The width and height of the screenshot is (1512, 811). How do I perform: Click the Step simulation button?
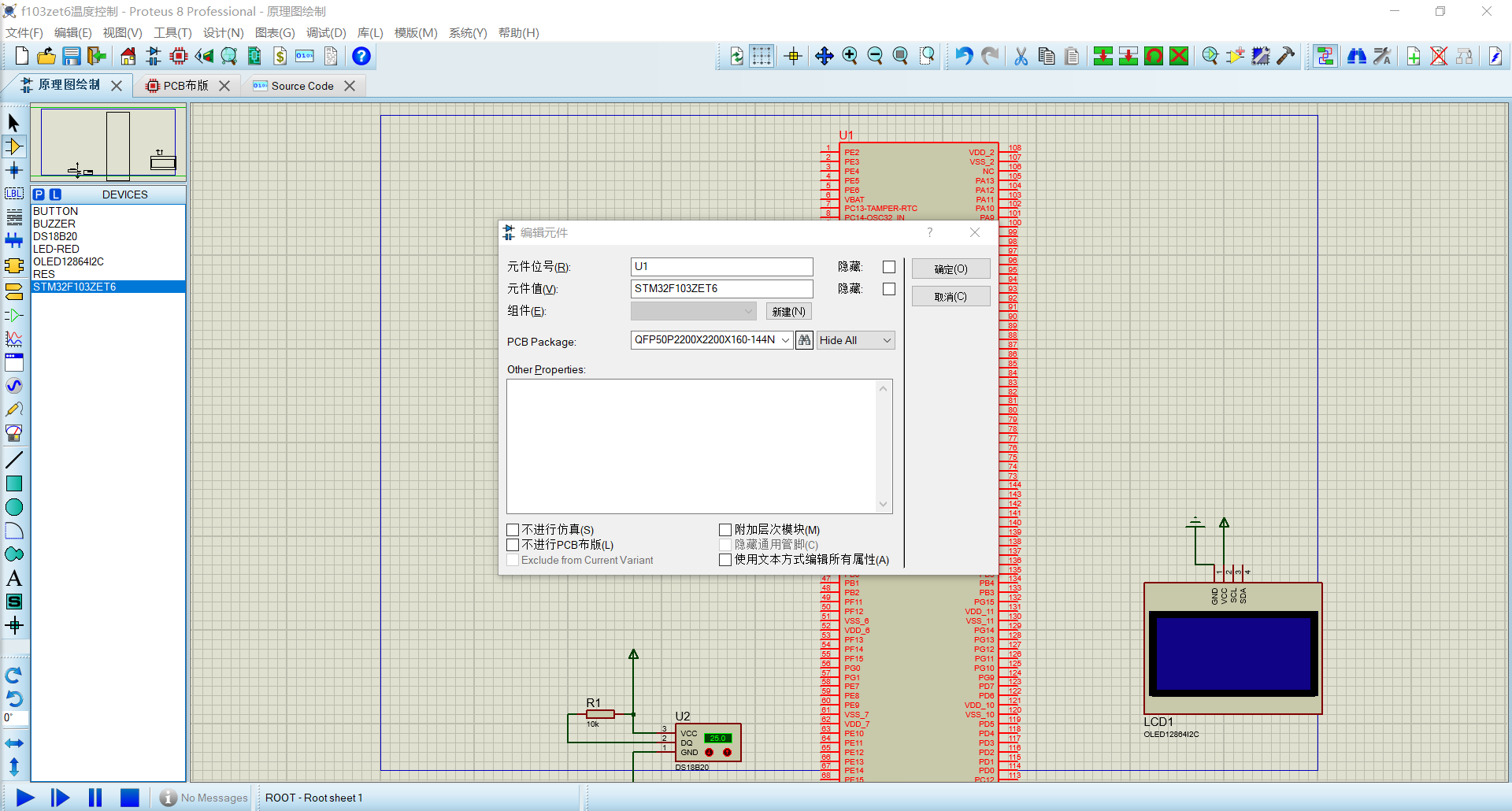point(60,798)
